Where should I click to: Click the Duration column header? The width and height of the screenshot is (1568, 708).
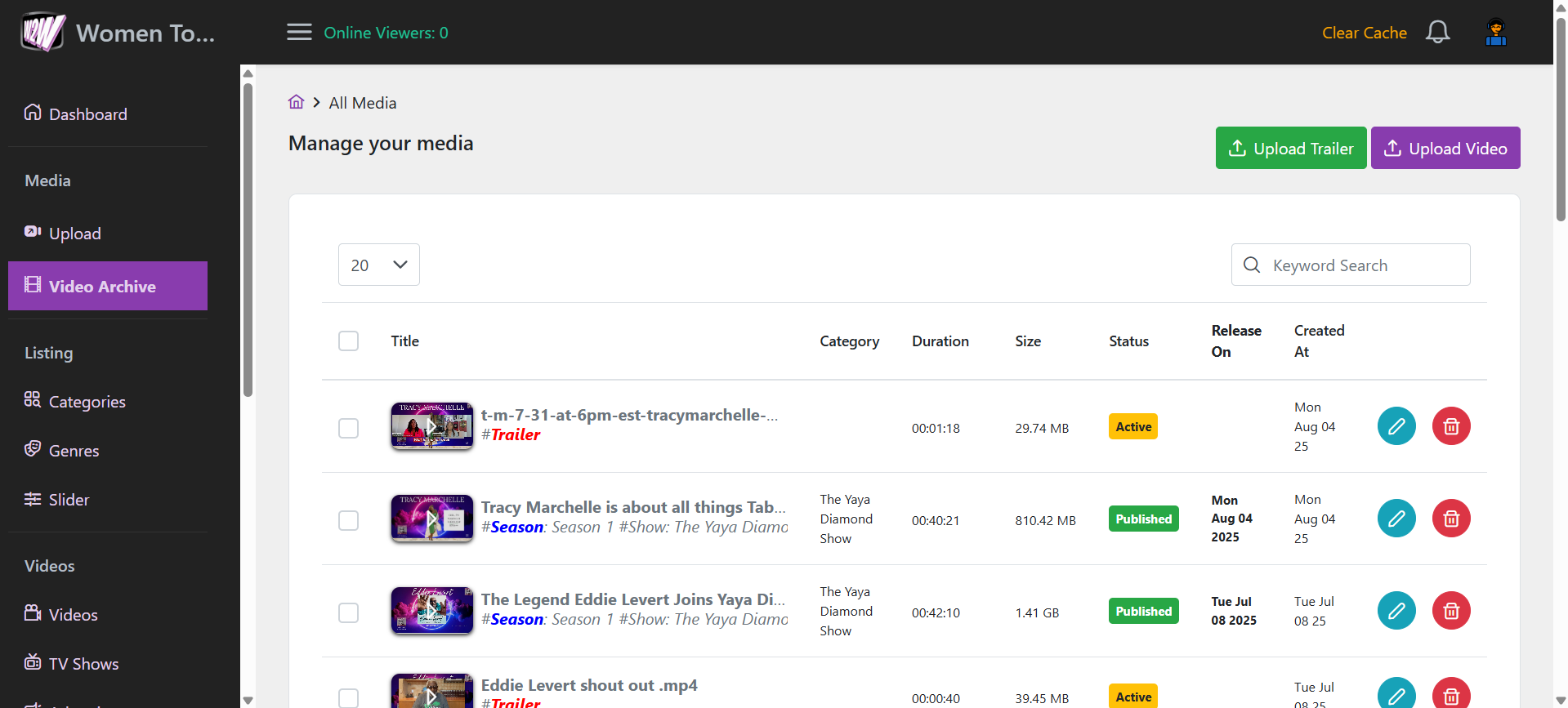(x=940, y=341)
